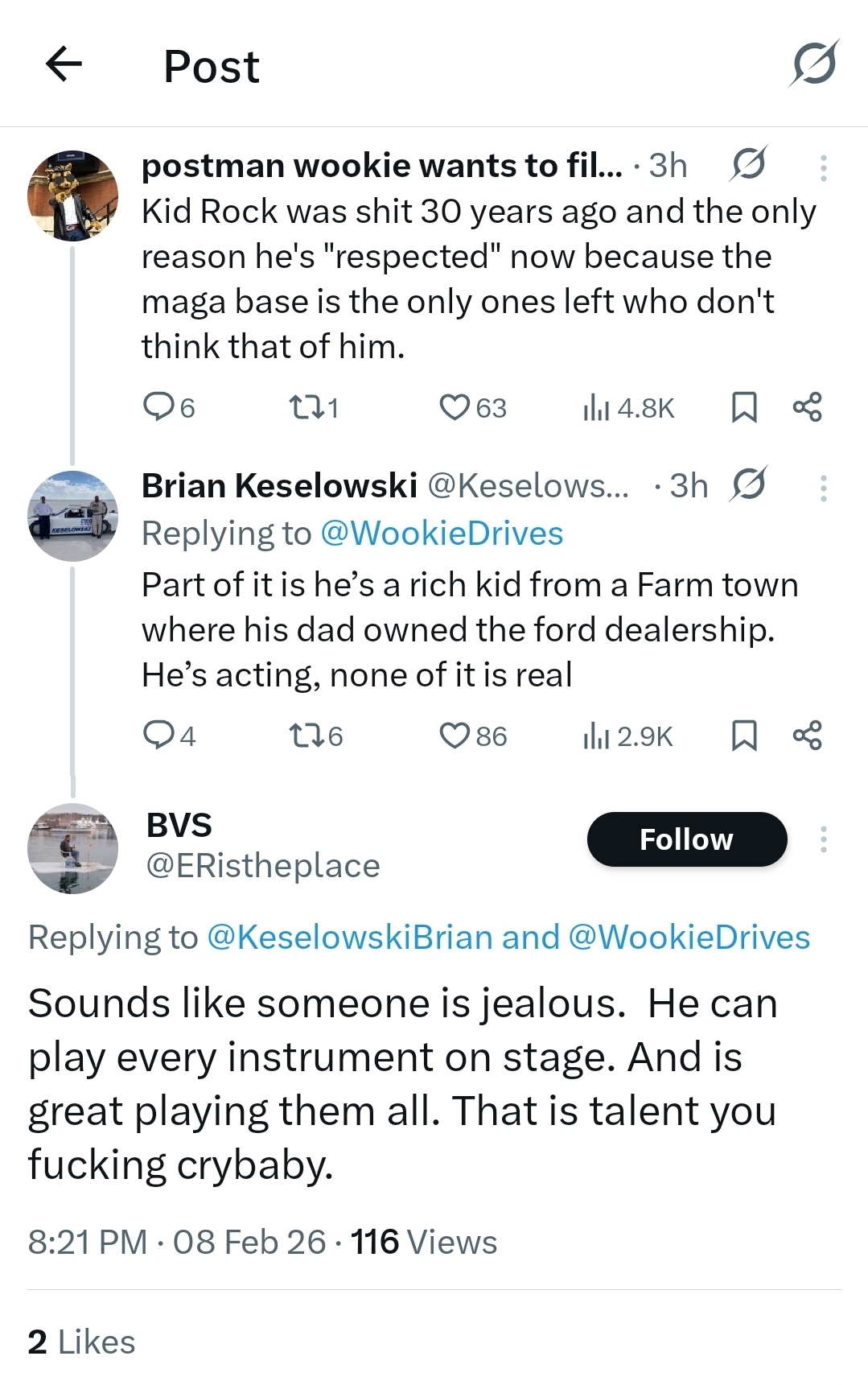The image size is (868, 1385).
Task: Open more options on Brian Keselowski's reply
Action: (823, 488)
